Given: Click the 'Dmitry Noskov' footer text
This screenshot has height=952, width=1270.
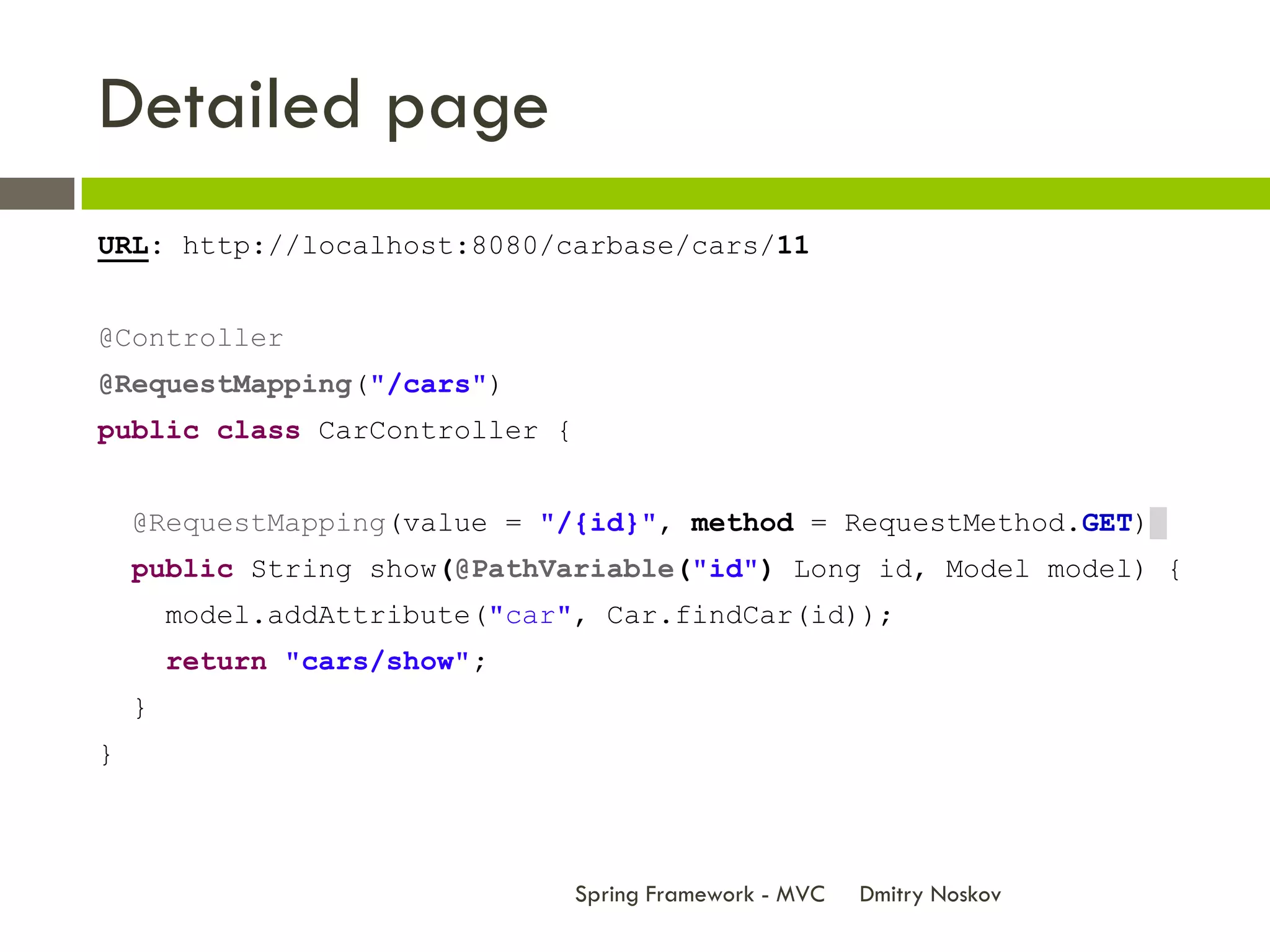Looking at the screenshot, I should click(930, 894).
